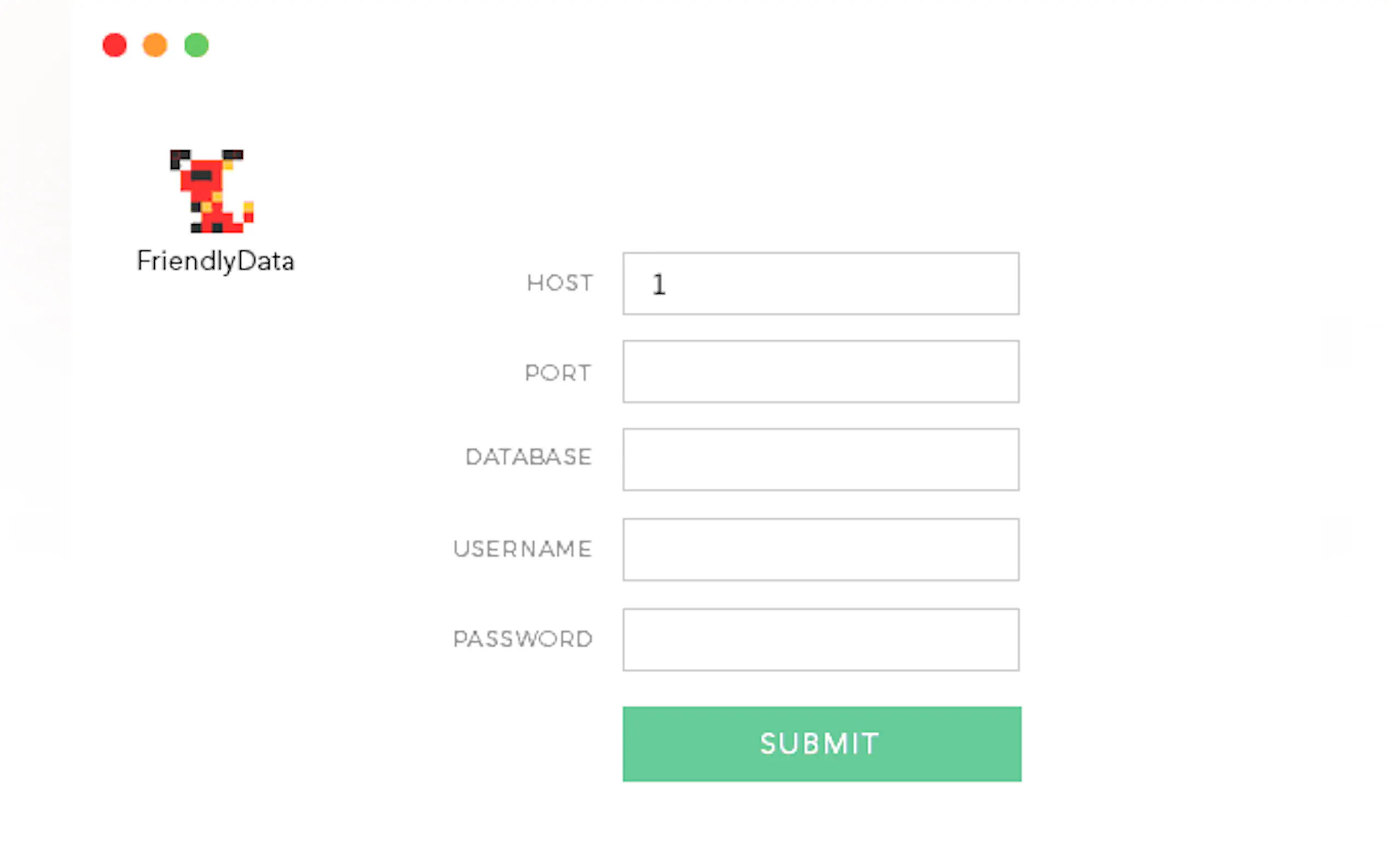Click the USERNAME field label
The width and height of the screenshot is (1389, 868).
[x=522, y=549]
